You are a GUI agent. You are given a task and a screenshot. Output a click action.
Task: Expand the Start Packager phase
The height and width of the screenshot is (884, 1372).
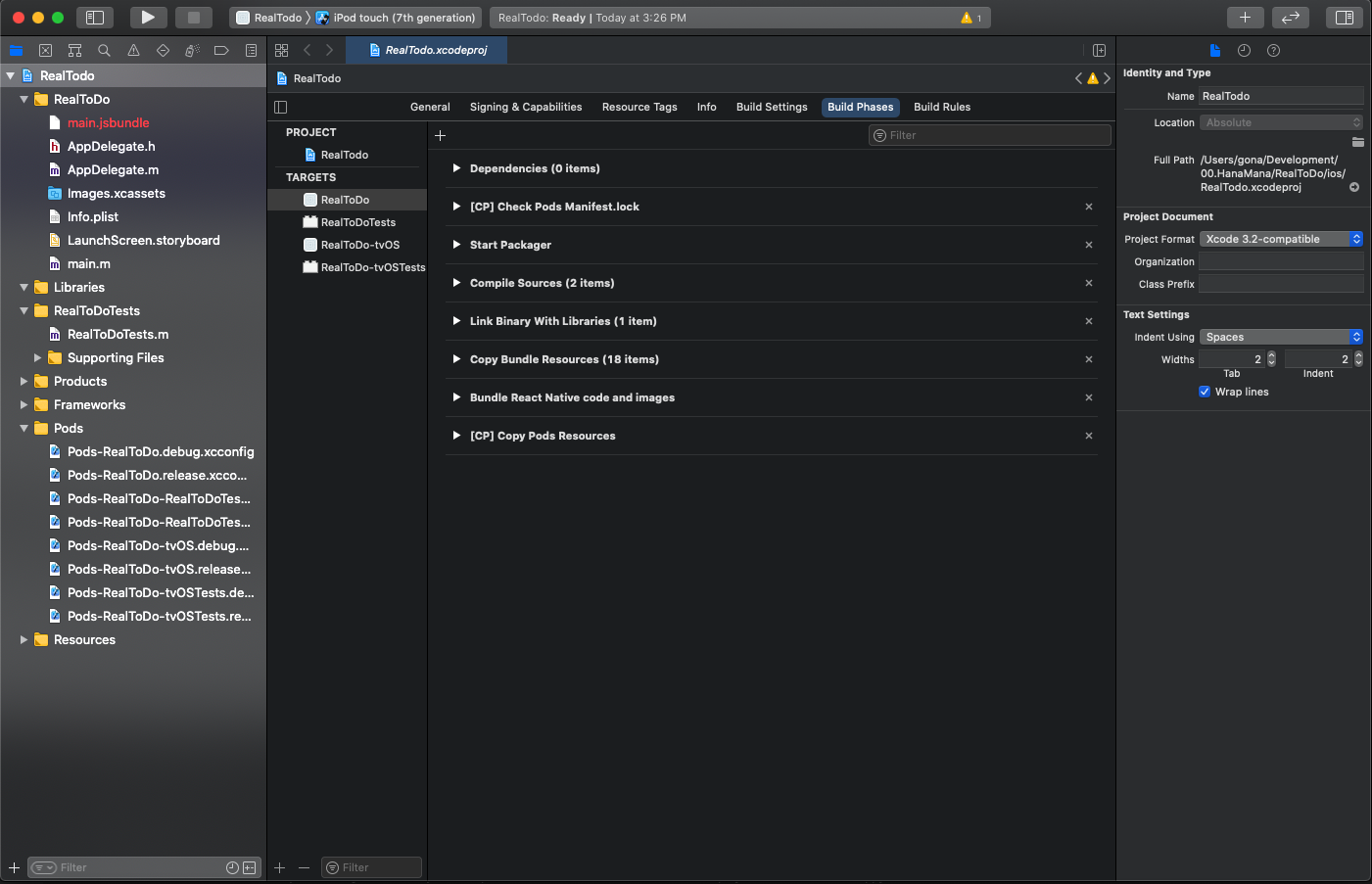point(456,245)
